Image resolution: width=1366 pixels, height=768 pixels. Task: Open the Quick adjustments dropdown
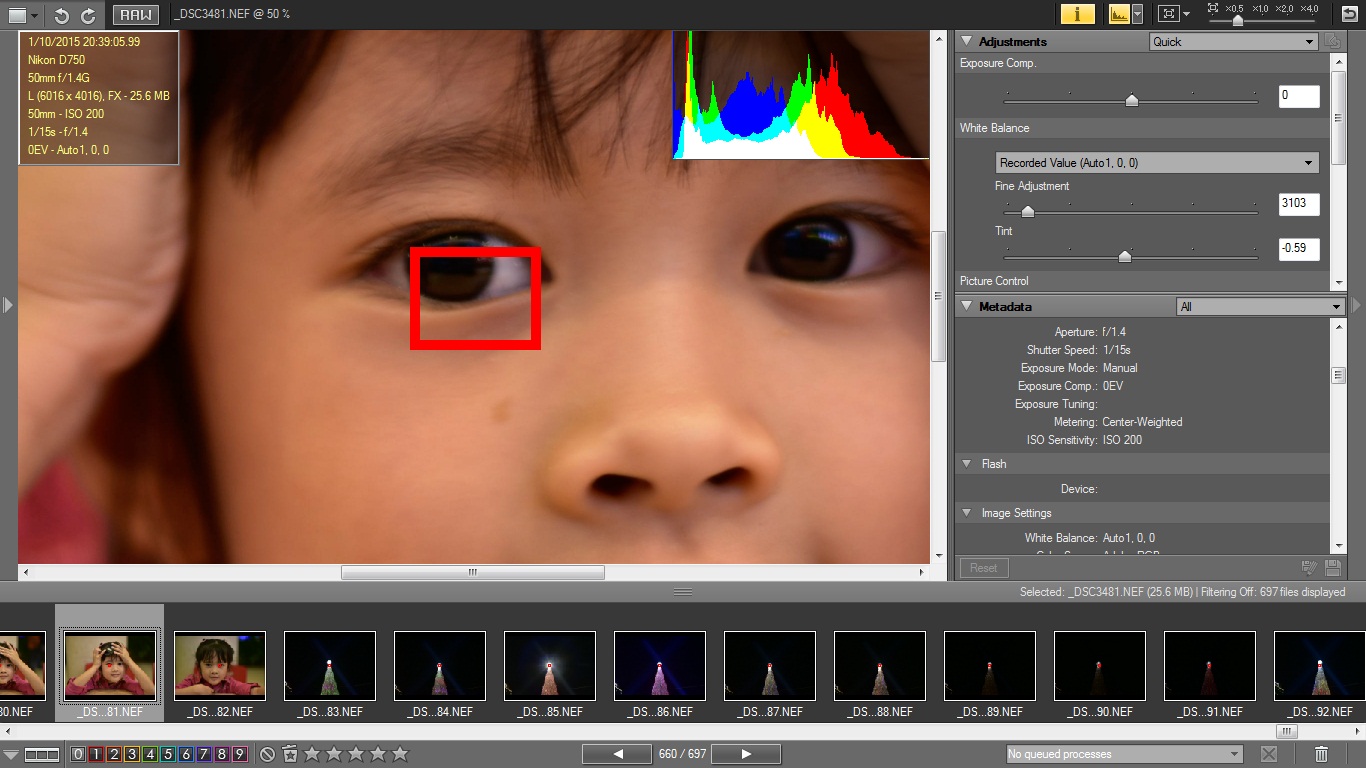1234,42
